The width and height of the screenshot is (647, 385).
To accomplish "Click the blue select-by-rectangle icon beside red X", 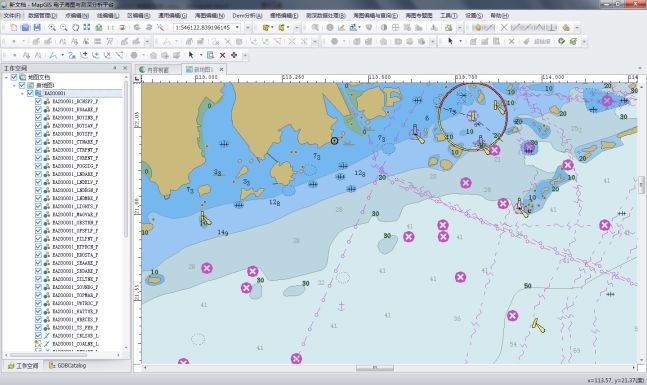I will coord(211,55).
